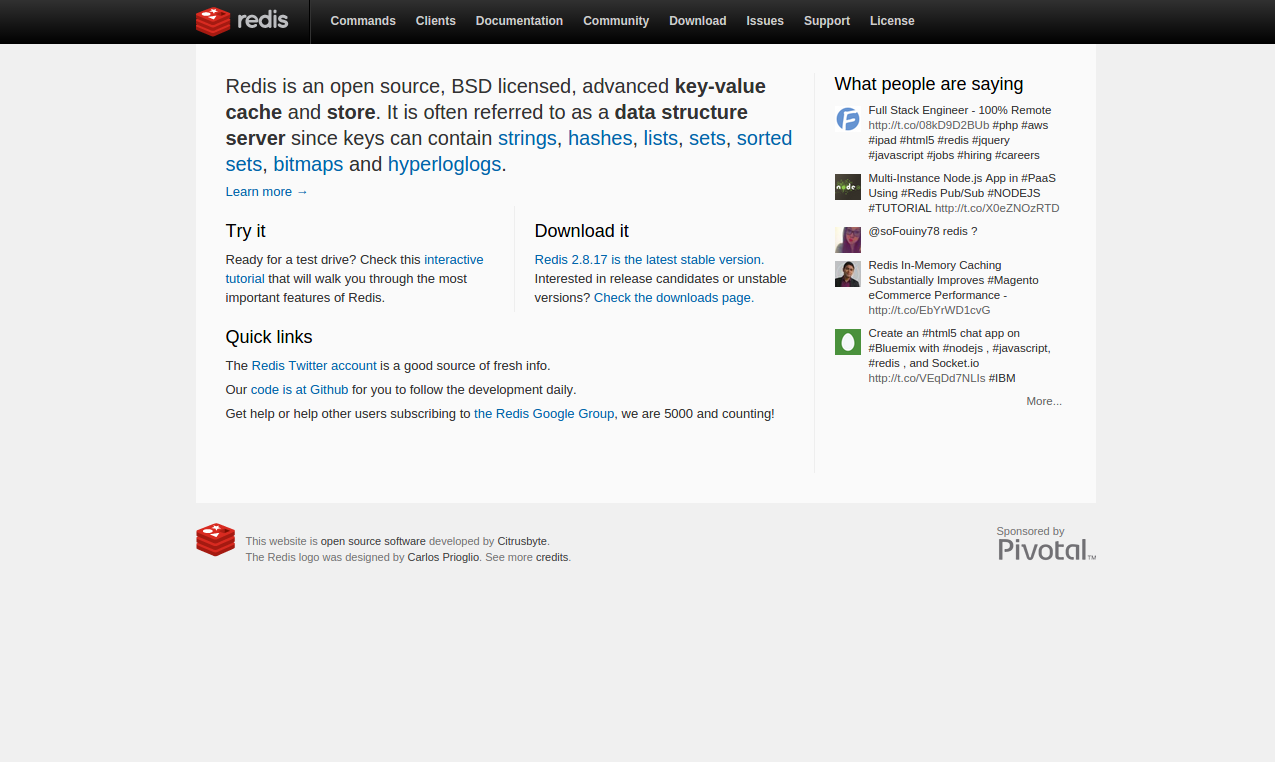1275x762 pixels.
Task: Click More... under What people are saying
Action: [x=1044, y=401]
